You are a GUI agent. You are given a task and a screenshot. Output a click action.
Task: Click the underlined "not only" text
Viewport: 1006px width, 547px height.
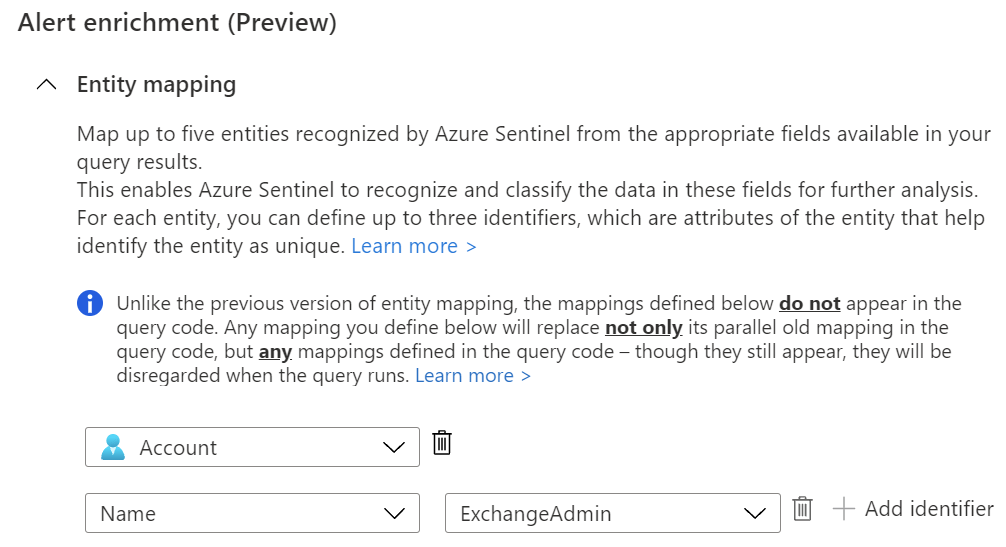[x=643, y=328]
